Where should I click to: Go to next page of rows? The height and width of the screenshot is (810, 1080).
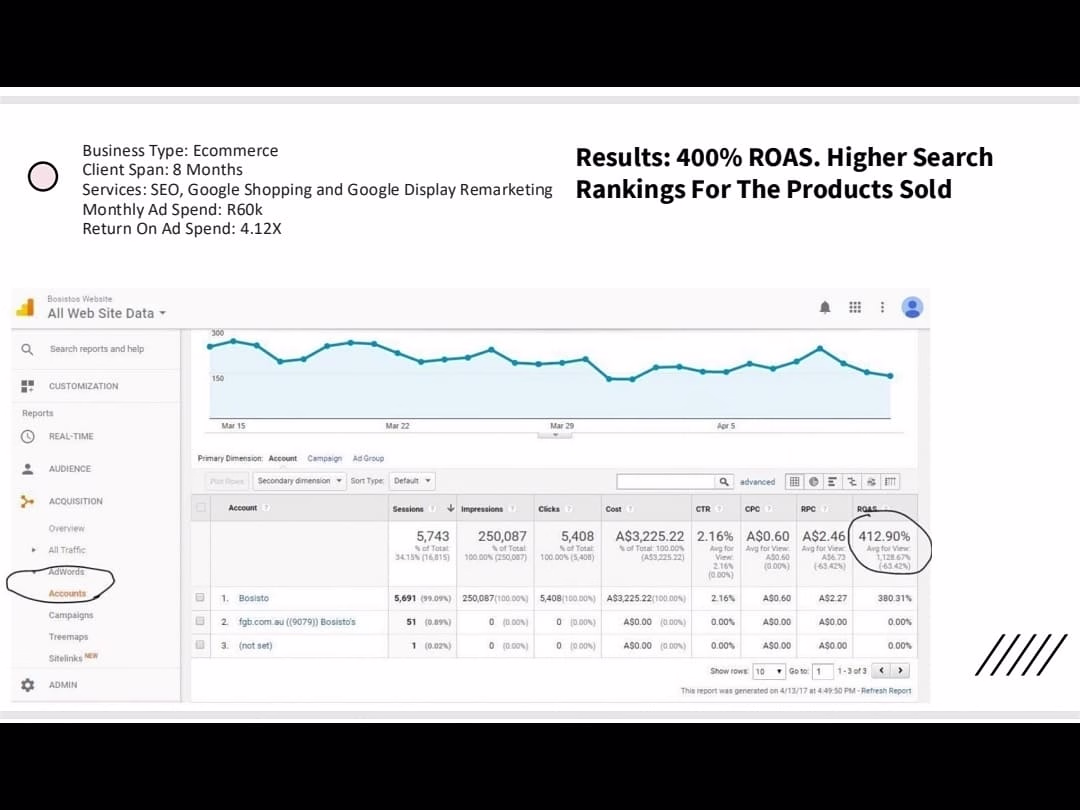[900, 670]
